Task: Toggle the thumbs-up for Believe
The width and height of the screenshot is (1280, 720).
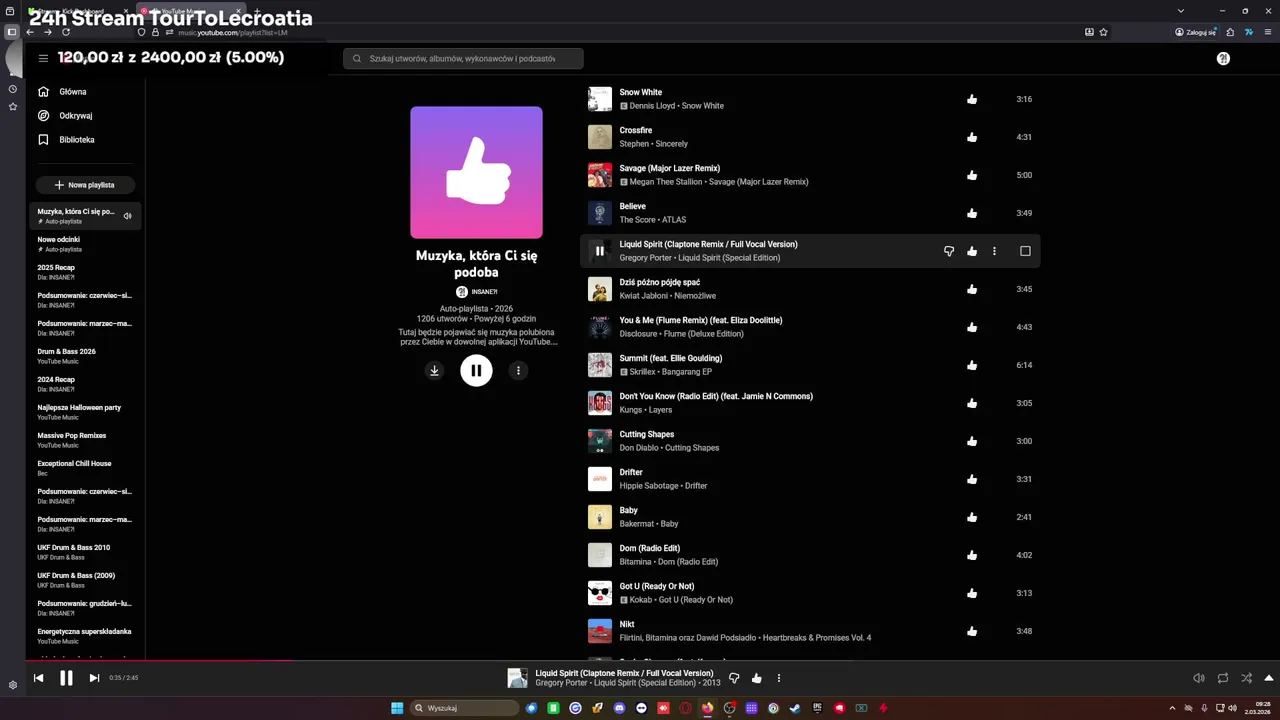Action: point(972,213)
